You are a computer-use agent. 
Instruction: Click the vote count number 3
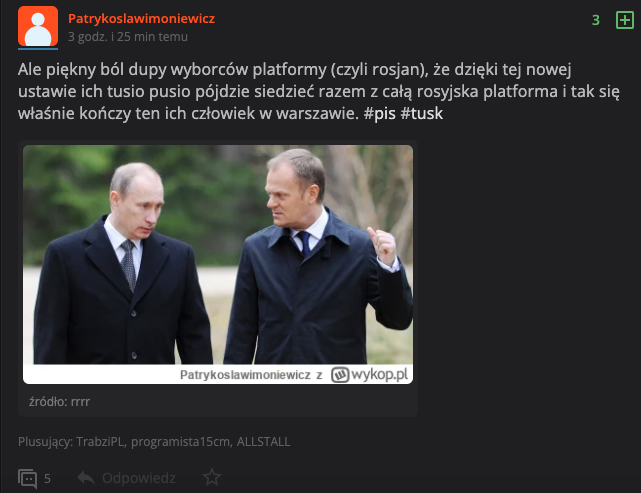click(596, 20)
